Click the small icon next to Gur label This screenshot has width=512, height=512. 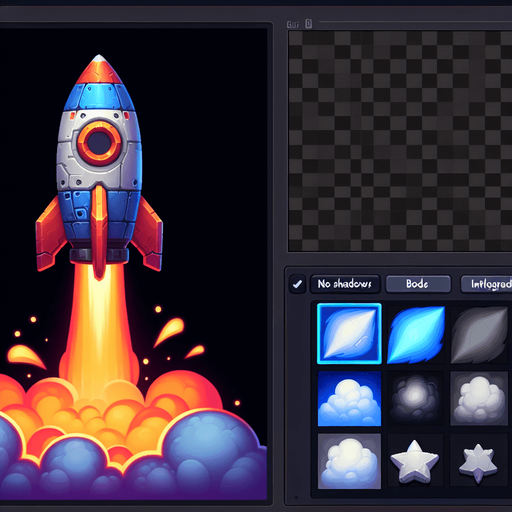(309, 24)
